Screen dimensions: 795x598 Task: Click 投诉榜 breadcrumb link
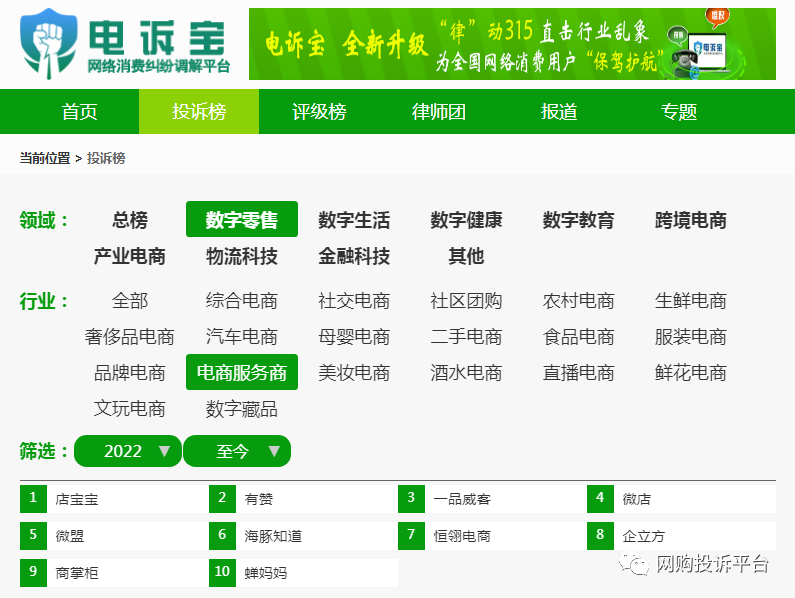(x=106, y=158)
